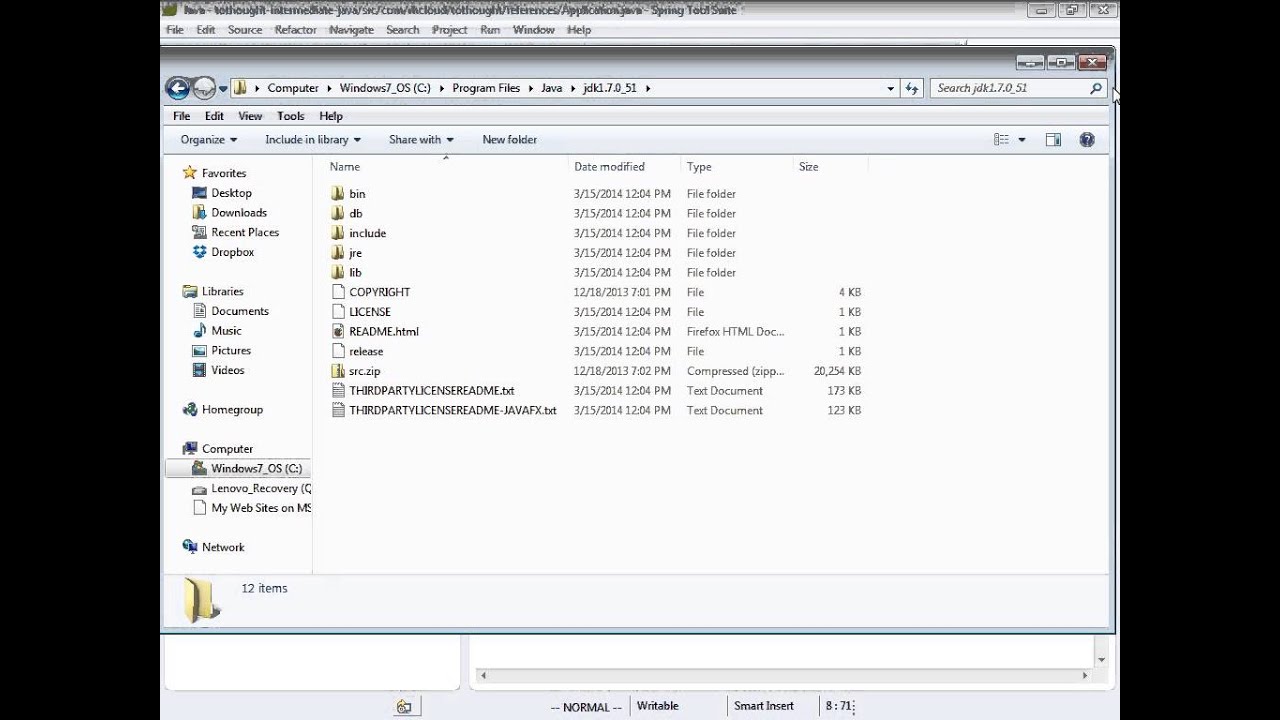Viewport: 1280px width, 720px height.
Task: Open the address bar history dropdown arrow
Action: (891, 88)
